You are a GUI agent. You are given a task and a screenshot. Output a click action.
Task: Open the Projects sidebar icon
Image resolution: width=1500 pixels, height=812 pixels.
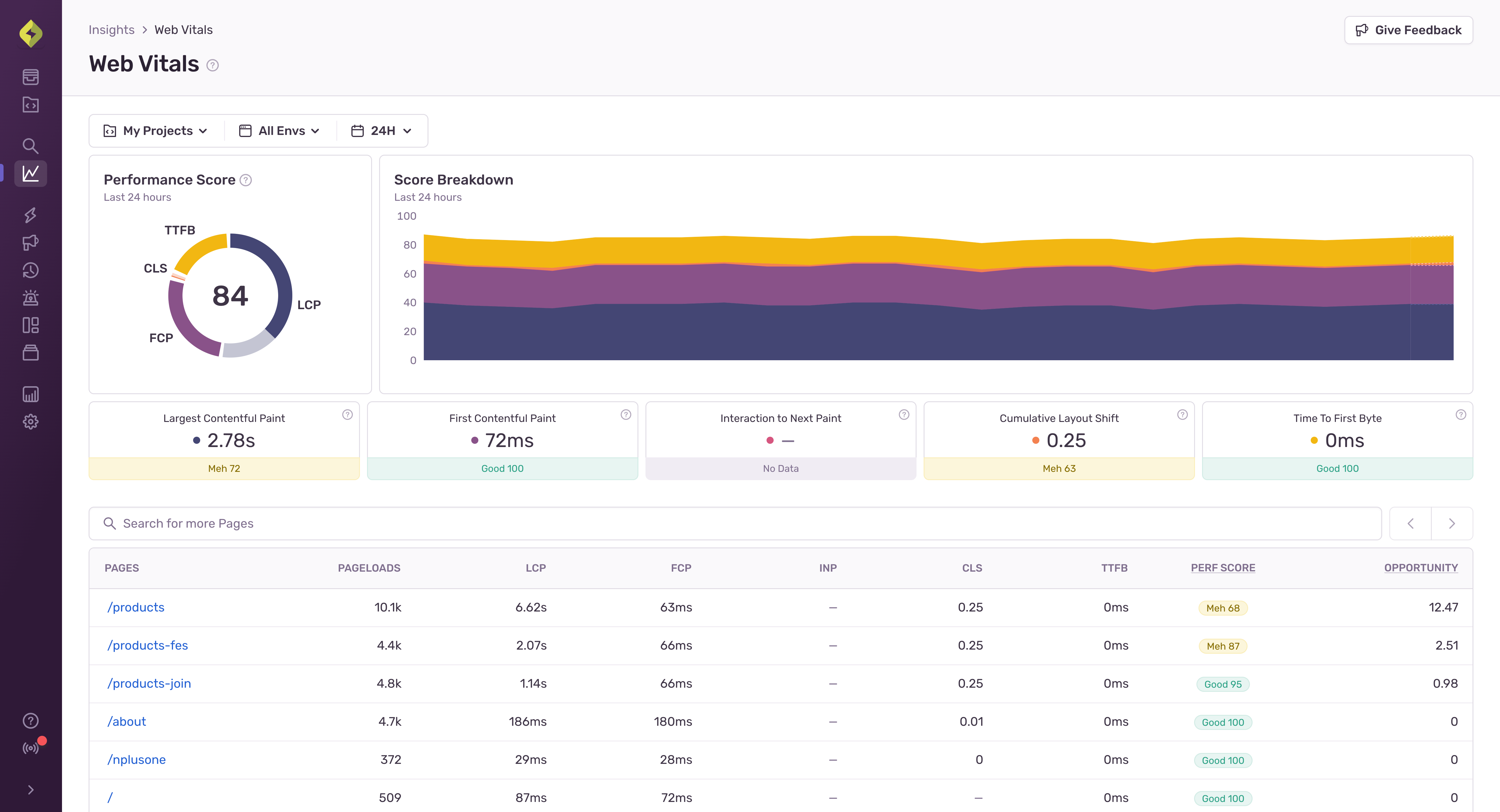point(31,105)
